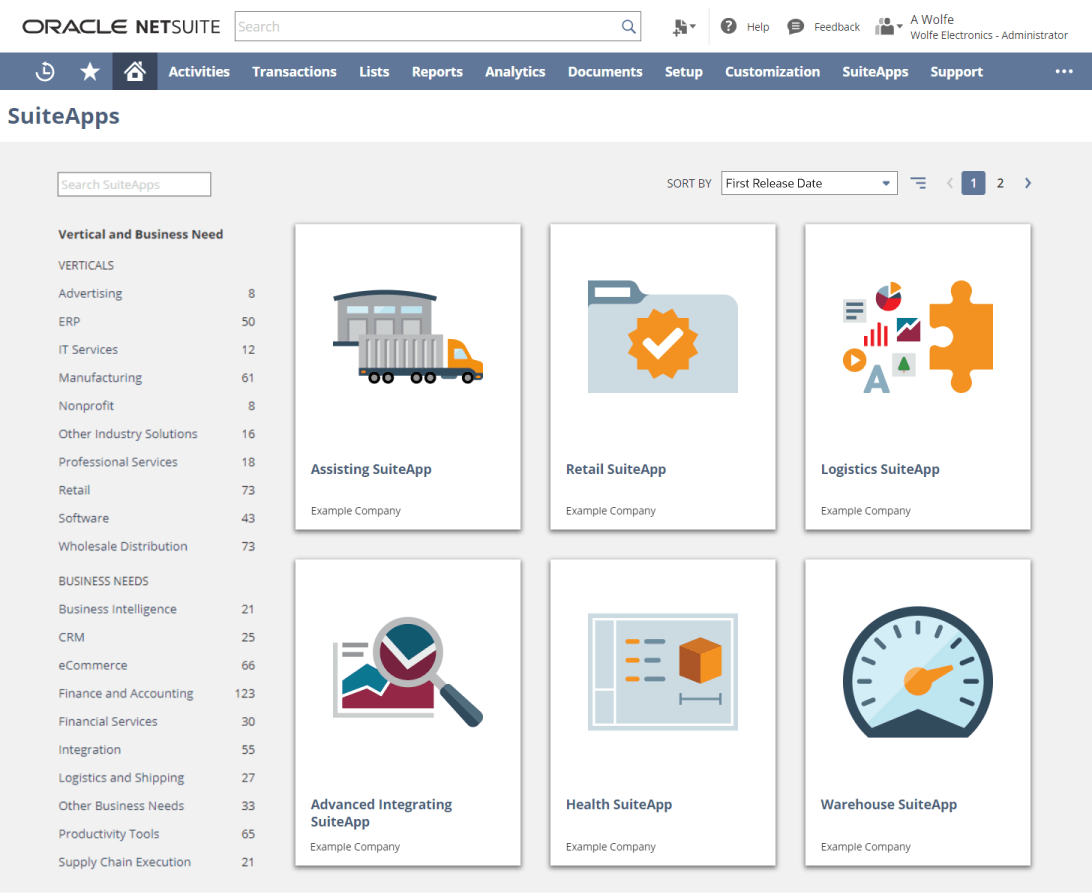The image size is (1092, 893).
Task: Open the Recent Records history icon
Action: coord(45,71)
